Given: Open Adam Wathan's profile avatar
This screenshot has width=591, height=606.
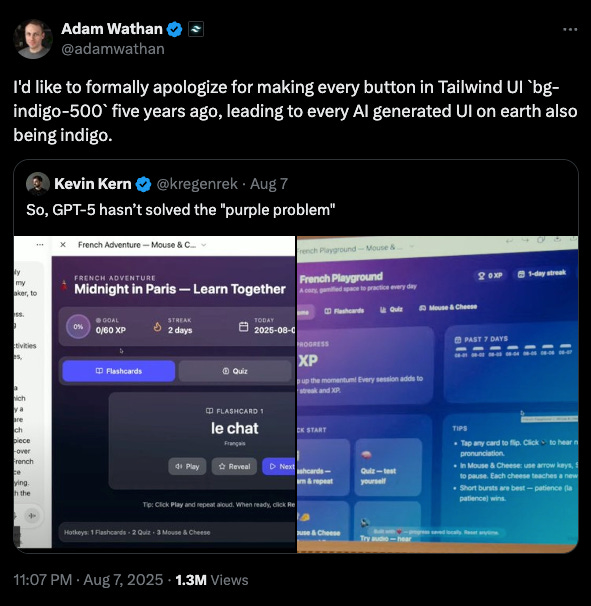Looking at the screenshot, I should coord(33,39).
